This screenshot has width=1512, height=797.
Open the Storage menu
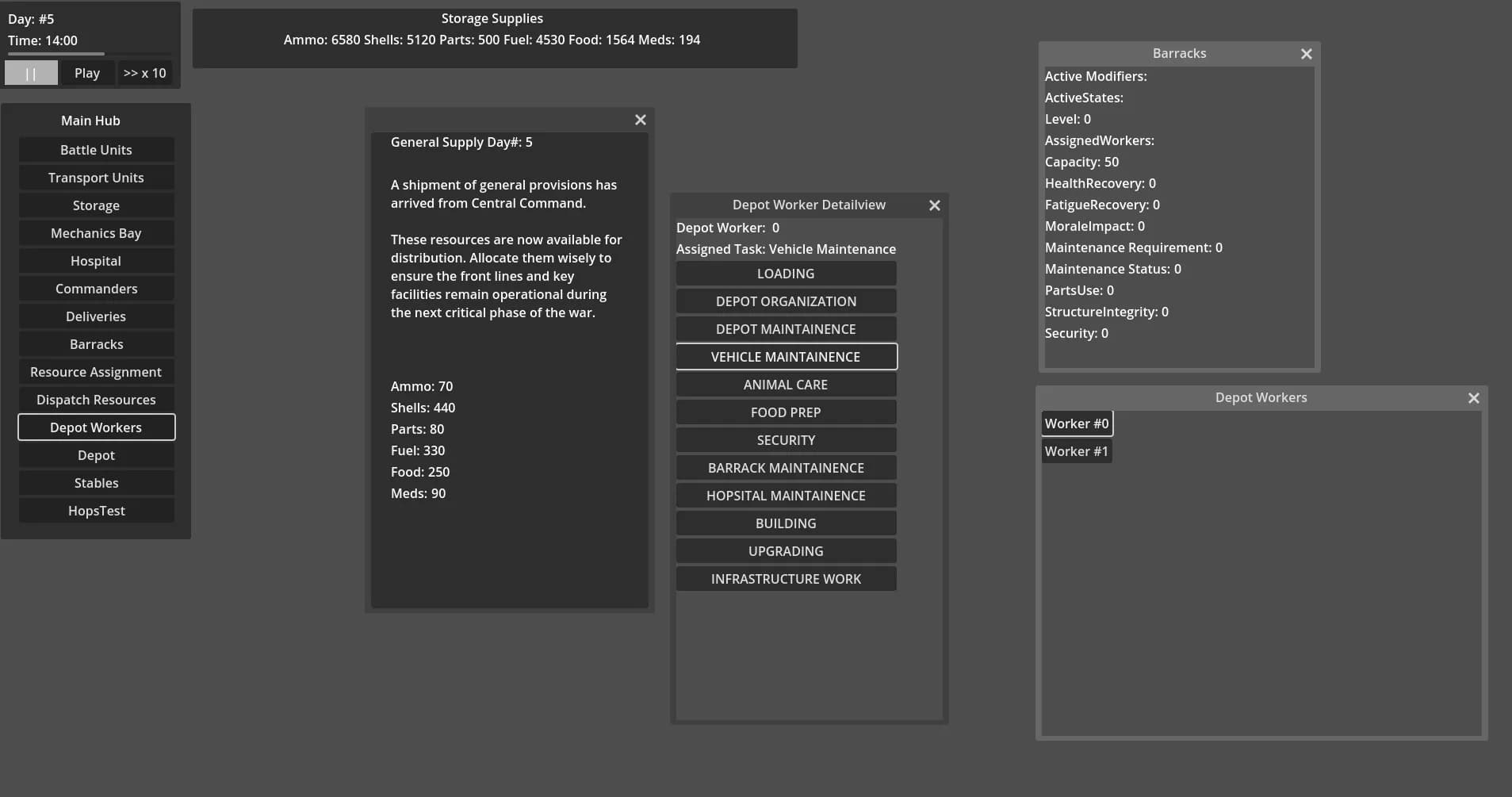pos(96,205)
